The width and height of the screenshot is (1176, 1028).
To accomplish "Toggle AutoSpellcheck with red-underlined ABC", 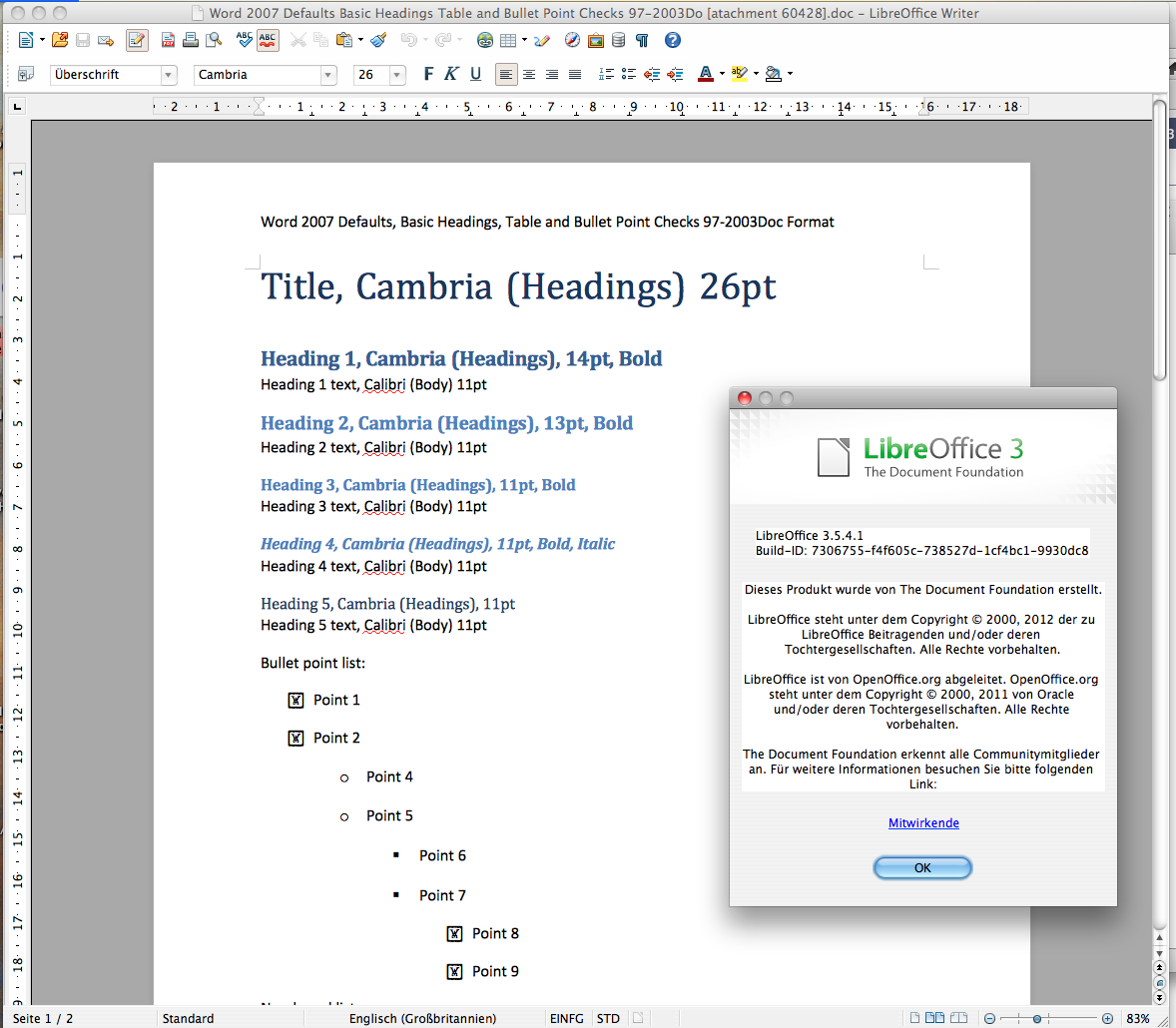I will point(268,41).
